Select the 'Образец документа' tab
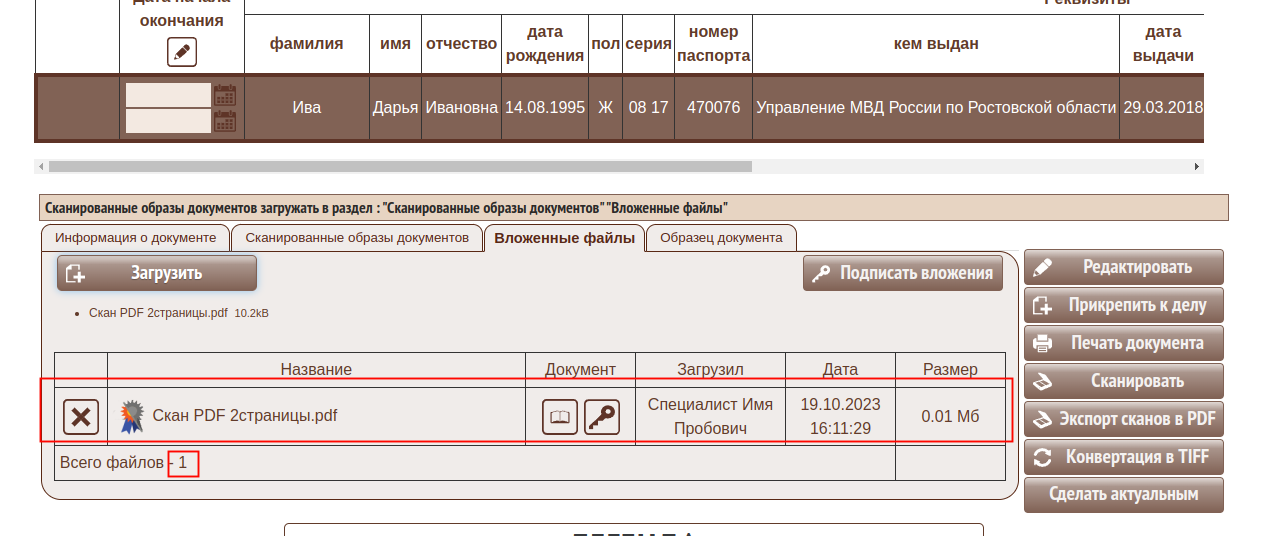 point(721,238)
